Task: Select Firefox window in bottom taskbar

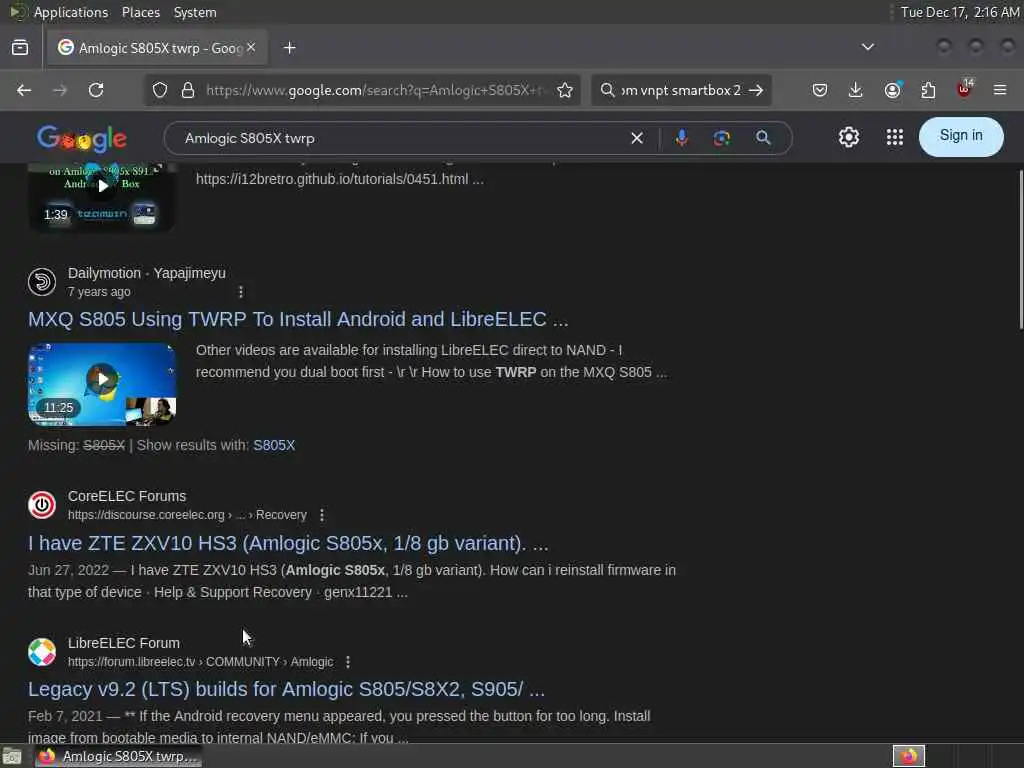Action: 118,756
